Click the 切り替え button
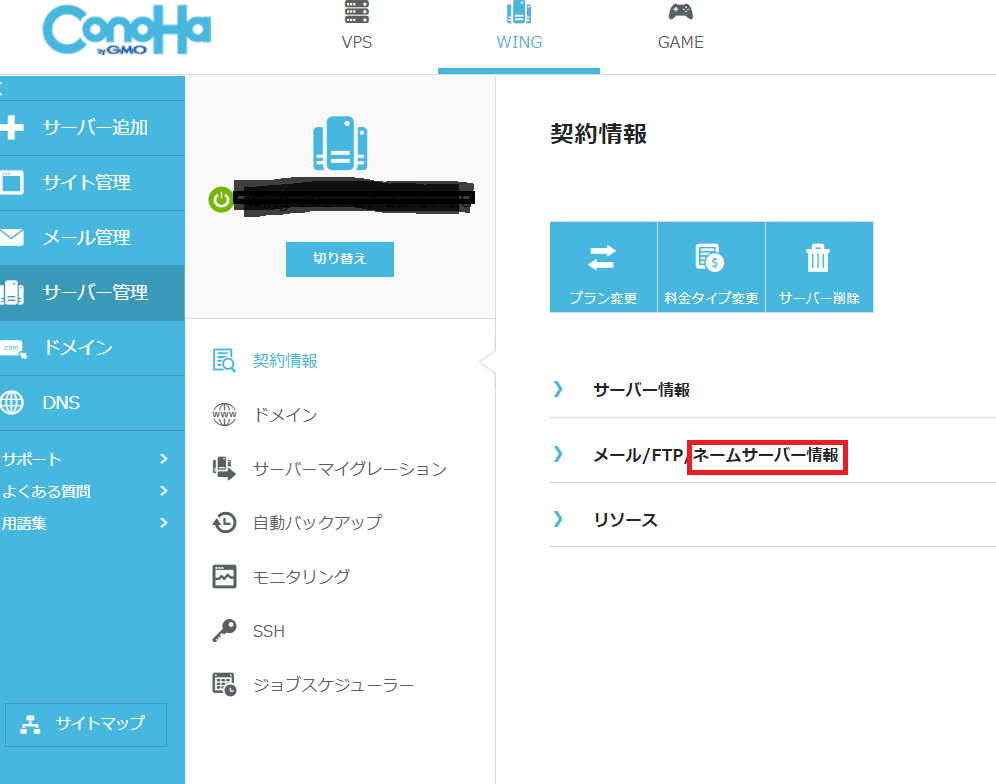Screen dimensions: 996x784 click(340, 259)
